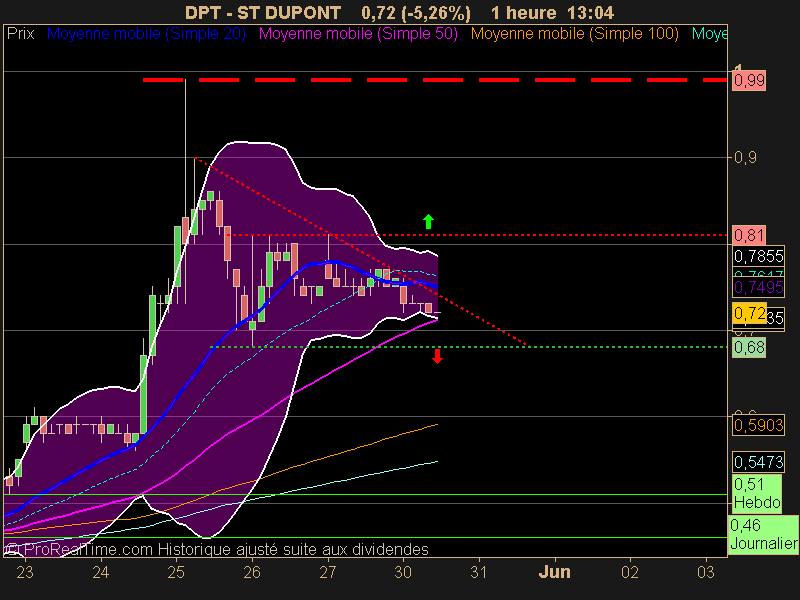Image resolution: width=800 pixels, height=600 pixels.
Task: Click the 0,51 Hebdo level label
Action: (757, 493)
